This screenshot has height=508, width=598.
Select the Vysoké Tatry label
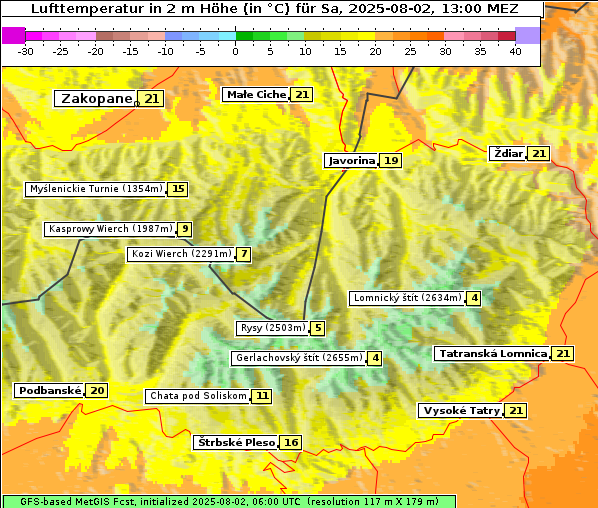pos(461,411)
